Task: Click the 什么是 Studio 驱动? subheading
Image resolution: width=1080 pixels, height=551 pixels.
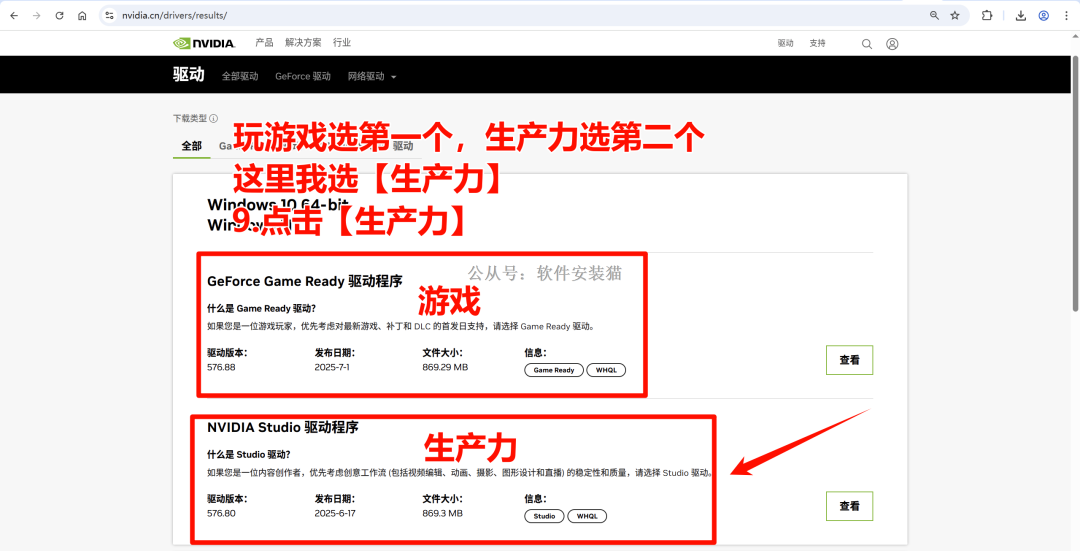Action: click(x=249, y=455)
